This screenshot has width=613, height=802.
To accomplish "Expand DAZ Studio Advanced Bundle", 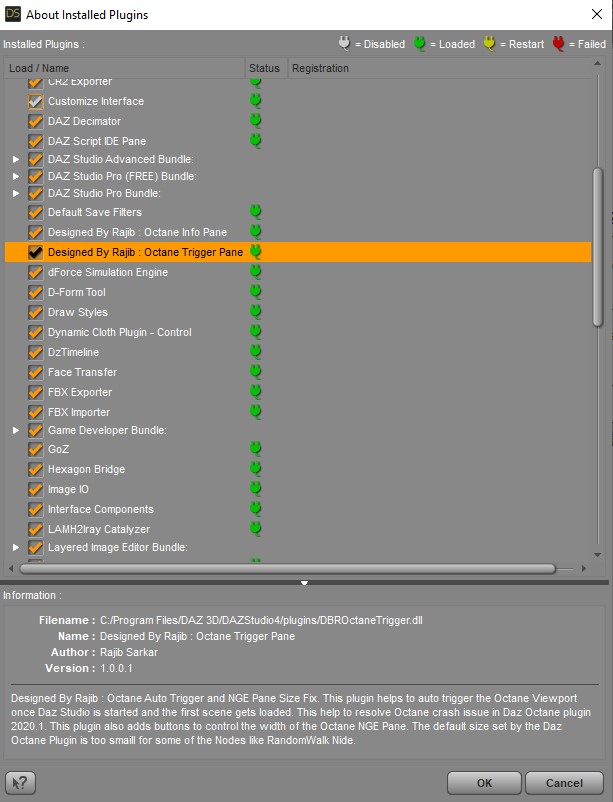I will (16, 159).
